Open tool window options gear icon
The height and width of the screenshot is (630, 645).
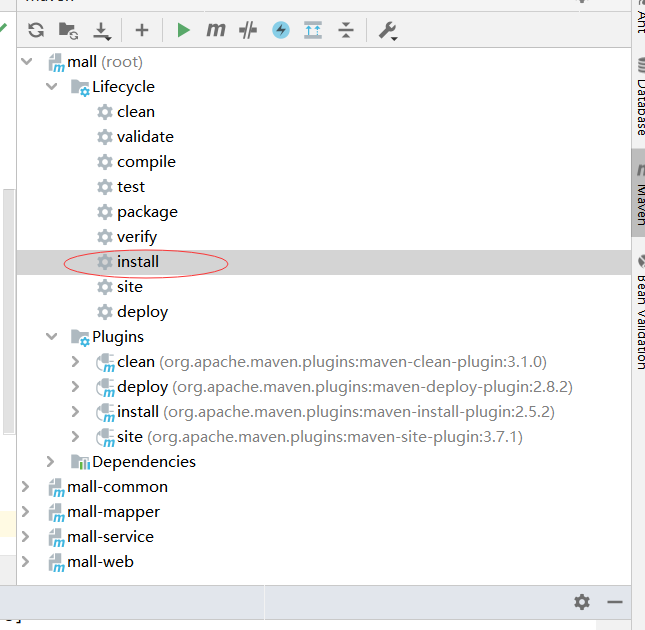[582, 602]
